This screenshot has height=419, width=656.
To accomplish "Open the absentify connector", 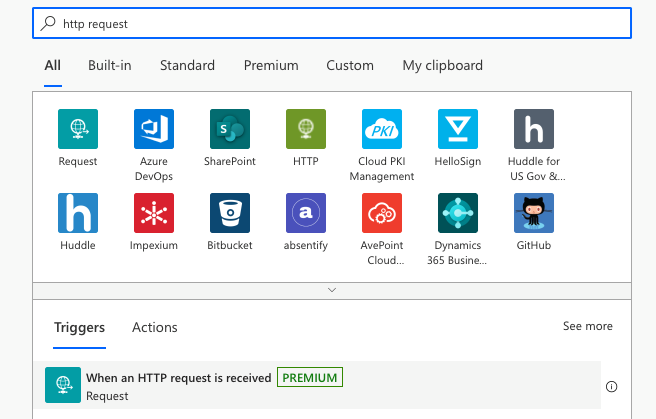I will (306, 213).
